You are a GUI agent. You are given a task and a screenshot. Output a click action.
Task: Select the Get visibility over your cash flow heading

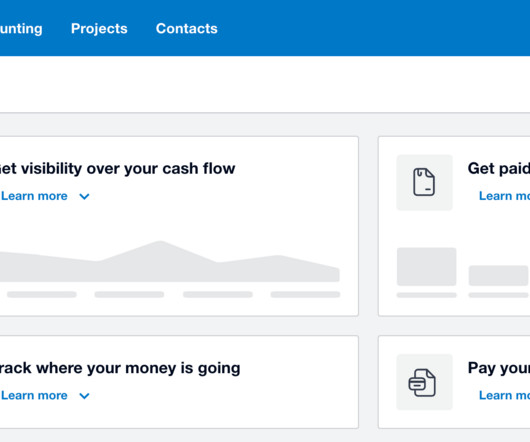[117, 169]
